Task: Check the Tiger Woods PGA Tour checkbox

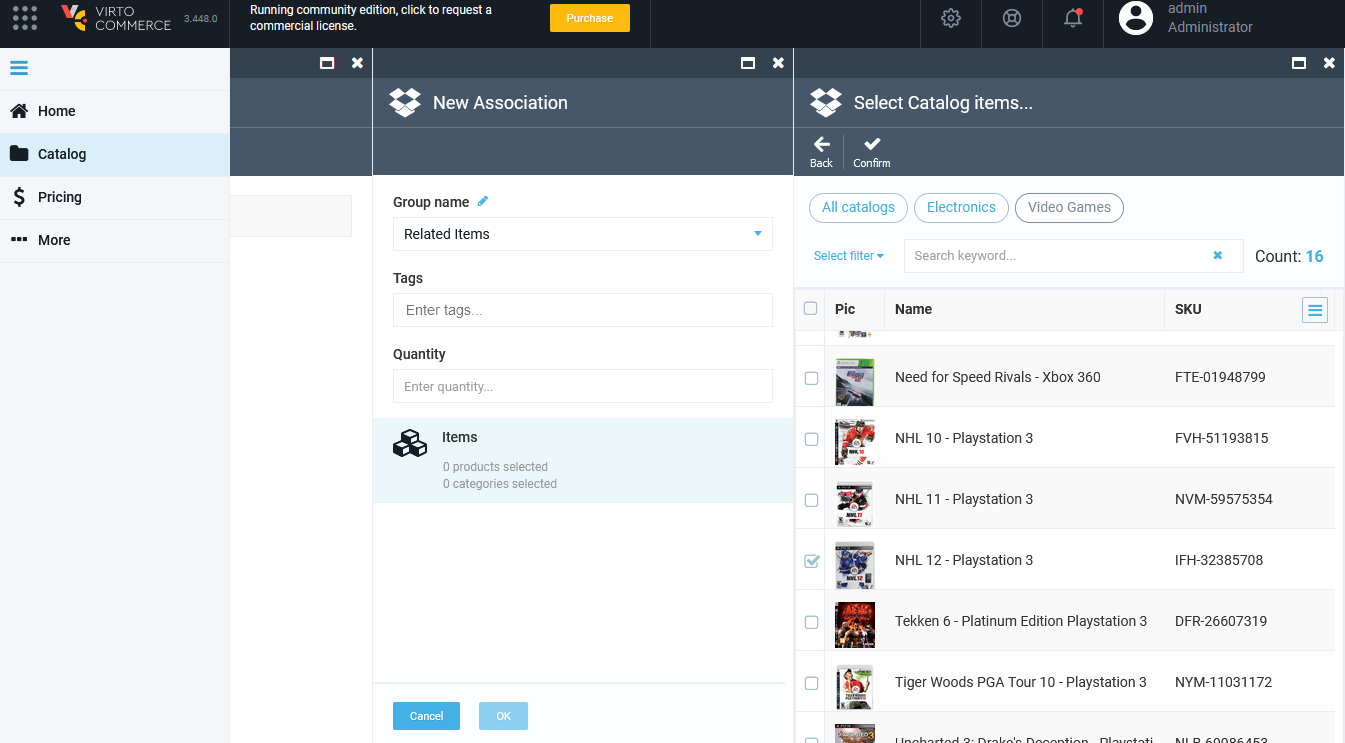Action: click(x=811, y=683)
